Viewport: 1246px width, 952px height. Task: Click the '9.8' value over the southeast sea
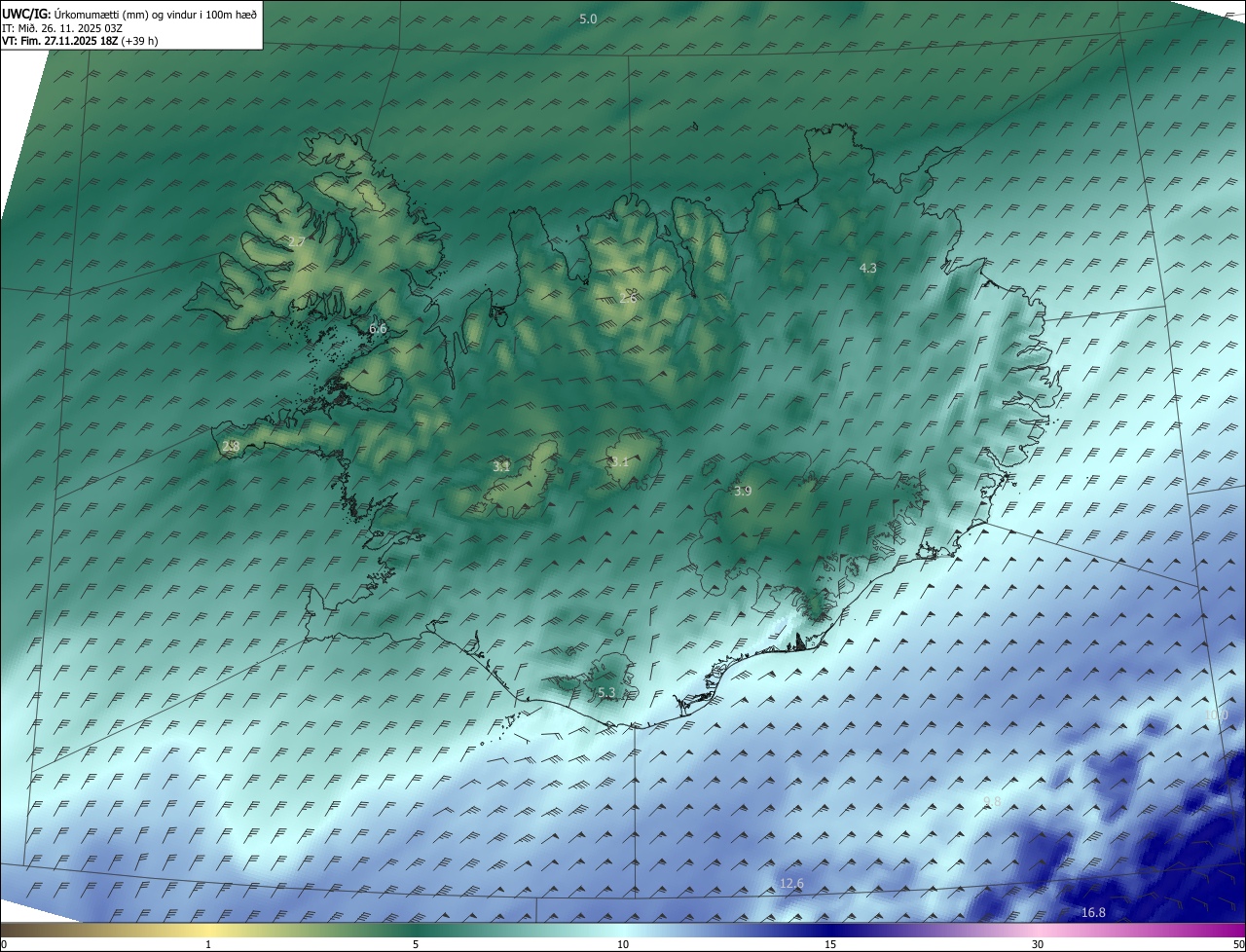[992, 802]
